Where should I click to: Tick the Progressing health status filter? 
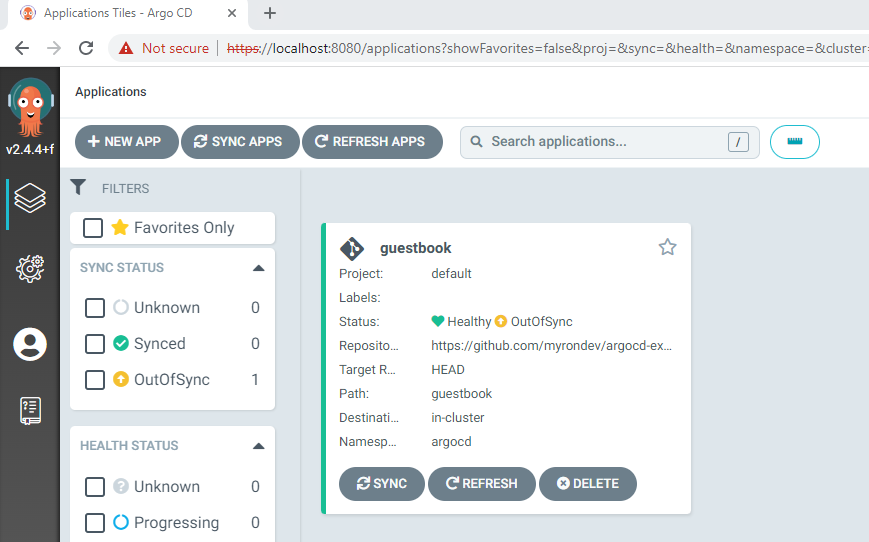(x=95, y=523)
